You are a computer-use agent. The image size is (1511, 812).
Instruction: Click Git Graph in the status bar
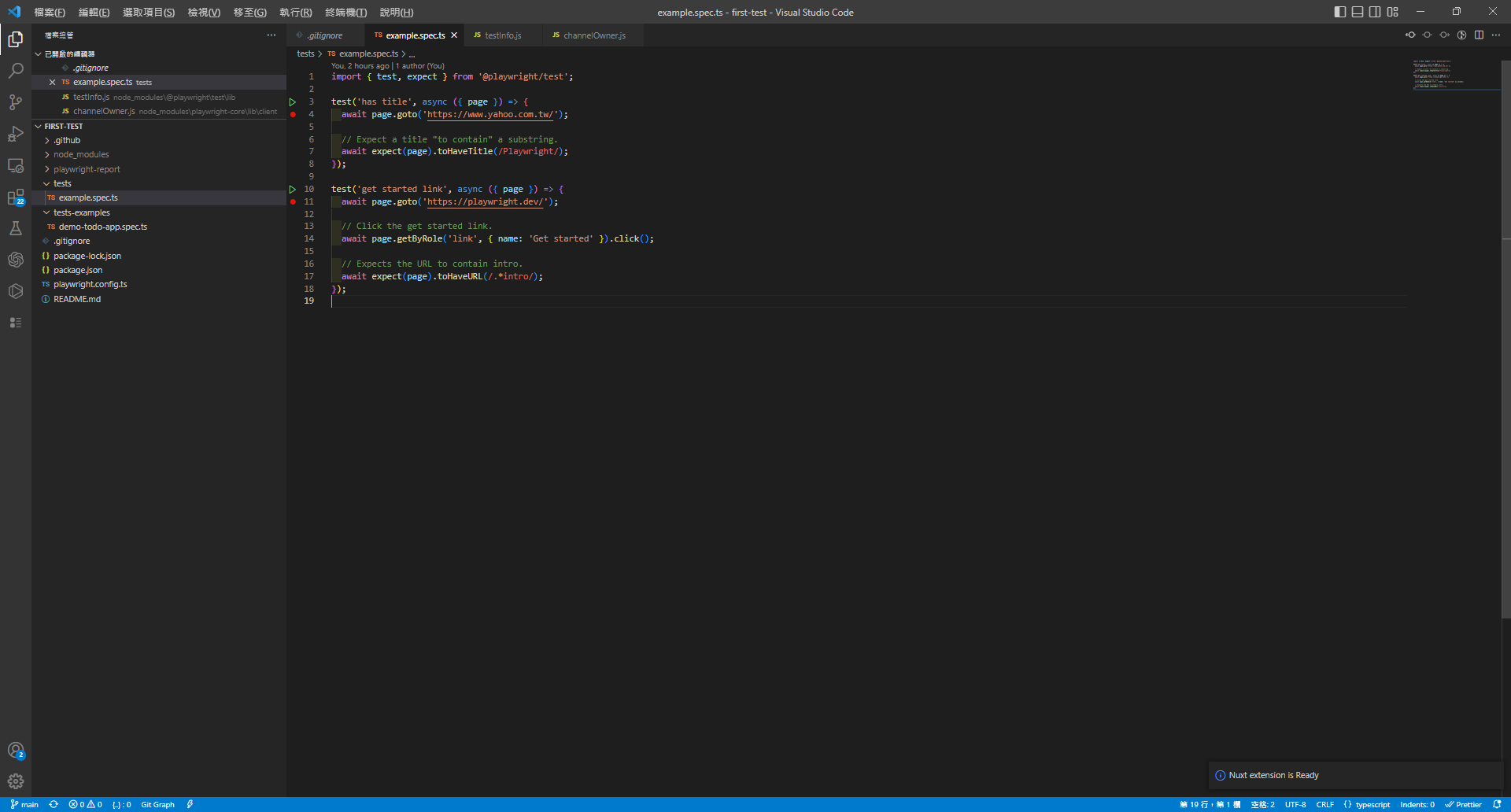point(157,804)
